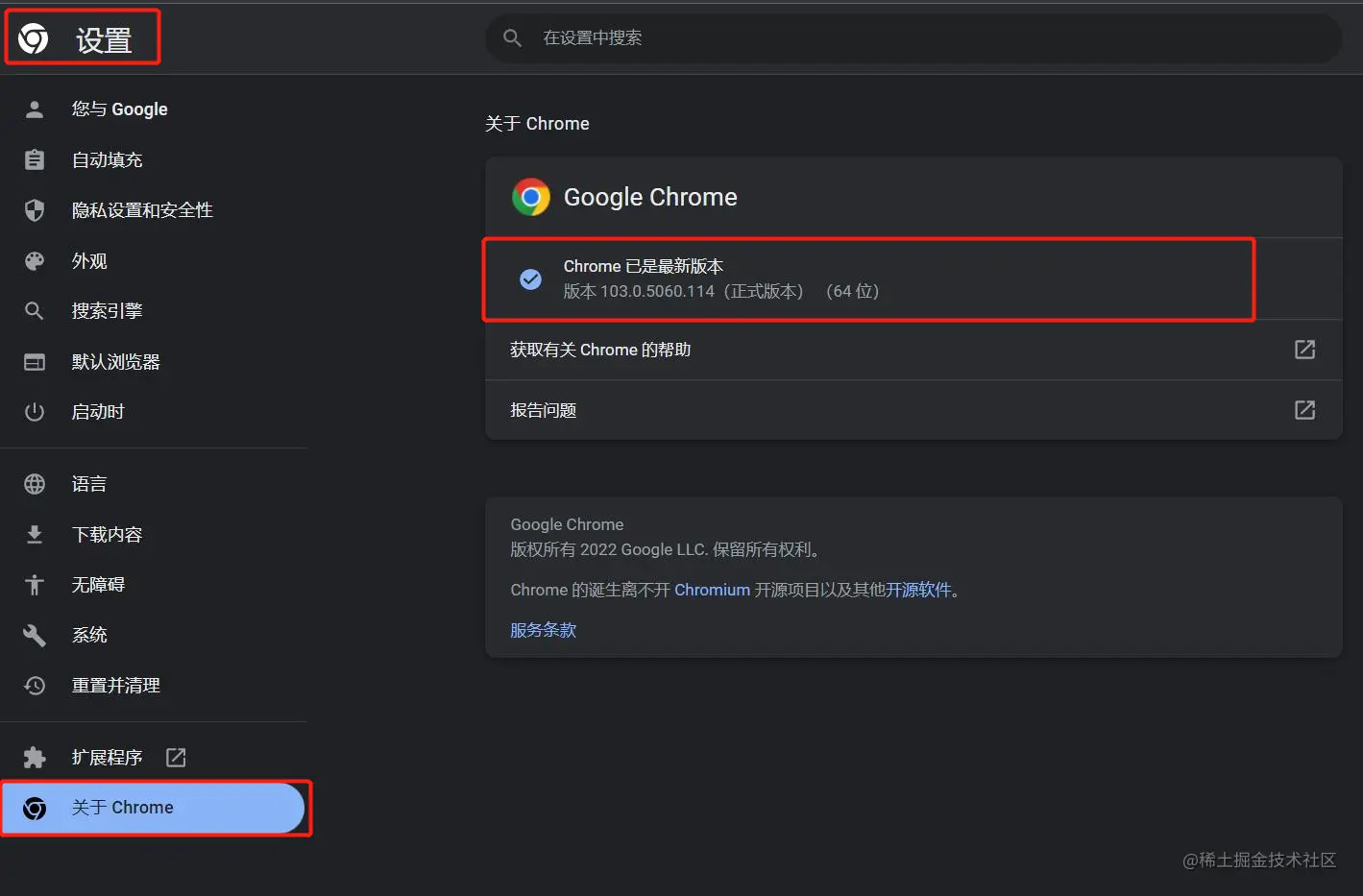Click the Chrome logo beside 设置 title
Image resolution: width=1363 pixels, height=896 pixels.
[34, 38]
